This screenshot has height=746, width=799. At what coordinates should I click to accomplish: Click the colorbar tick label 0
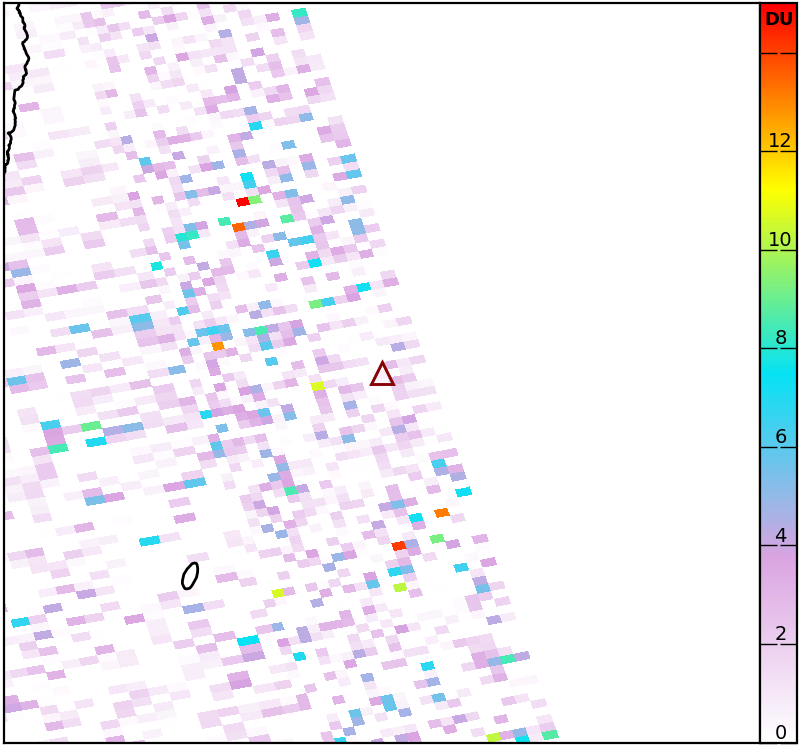click(781, 732)
